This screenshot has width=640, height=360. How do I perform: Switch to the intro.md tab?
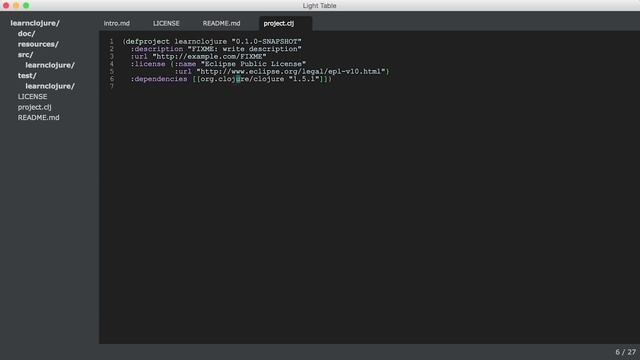[x=117, y=23]
